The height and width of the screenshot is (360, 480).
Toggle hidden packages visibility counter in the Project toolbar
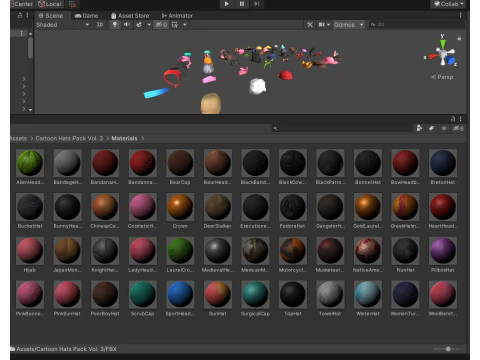(x=458, y=128)
